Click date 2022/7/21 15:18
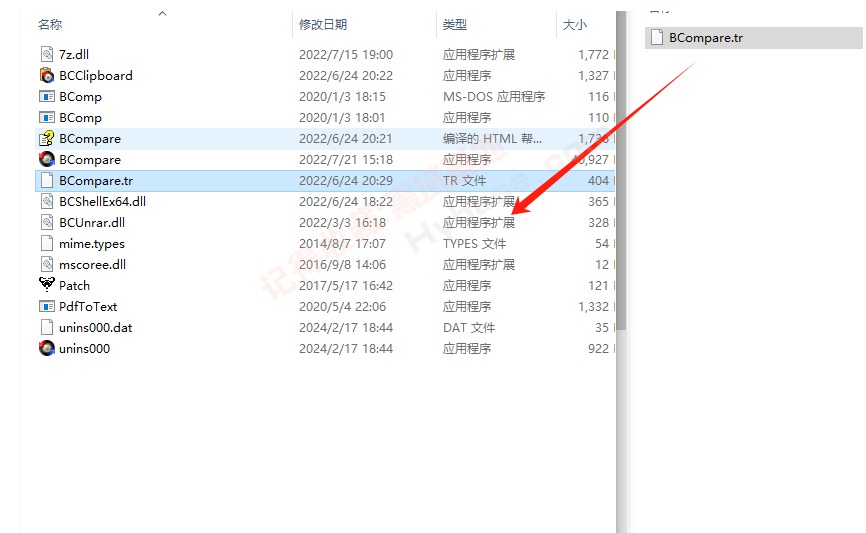The width and height of the screenshot is (866, 533). pos(346,159)
